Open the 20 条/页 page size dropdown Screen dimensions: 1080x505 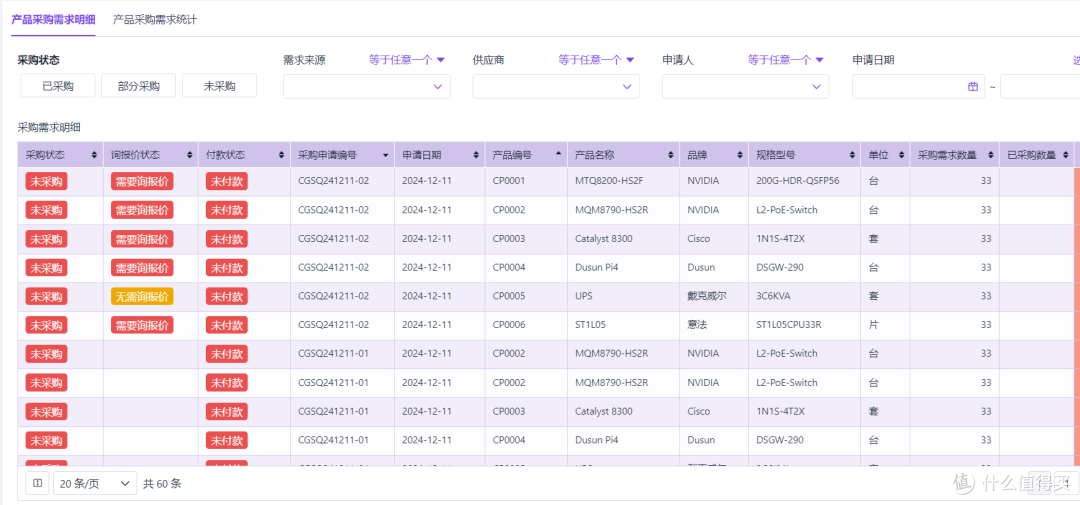95,484
